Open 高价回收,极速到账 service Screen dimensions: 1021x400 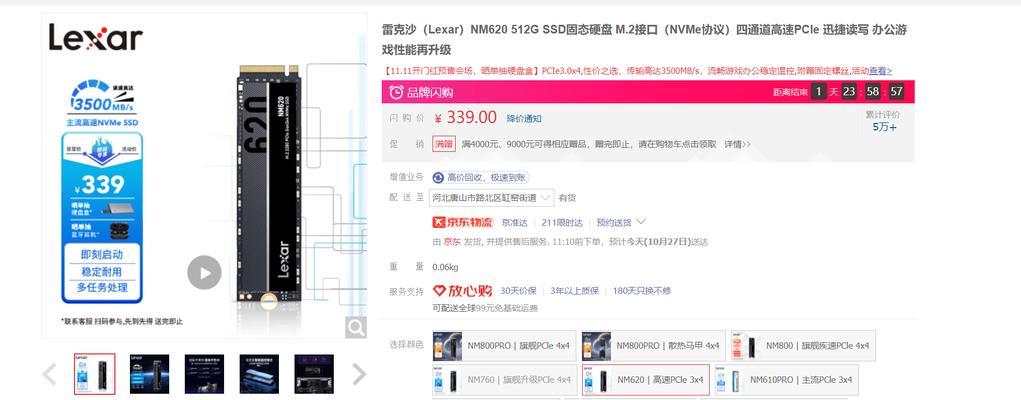point(481,177)
